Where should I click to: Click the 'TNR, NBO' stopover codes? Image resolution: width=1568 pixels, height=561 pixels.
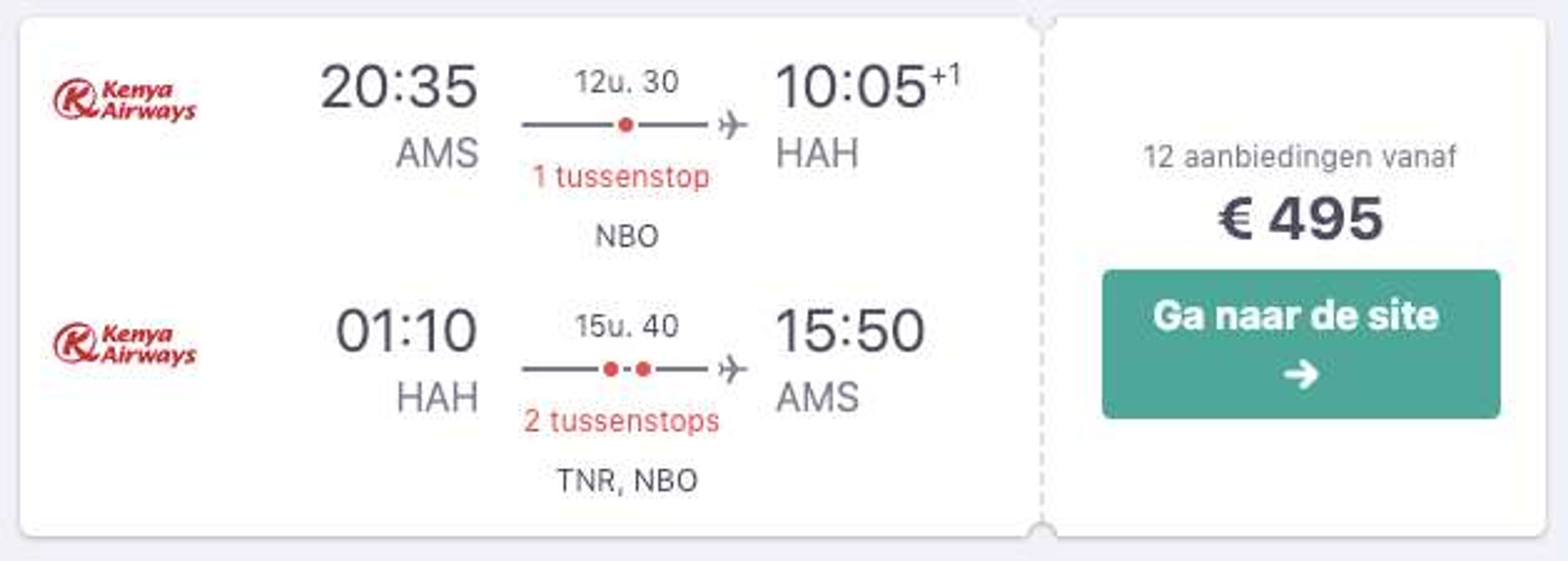pos(628,481)
